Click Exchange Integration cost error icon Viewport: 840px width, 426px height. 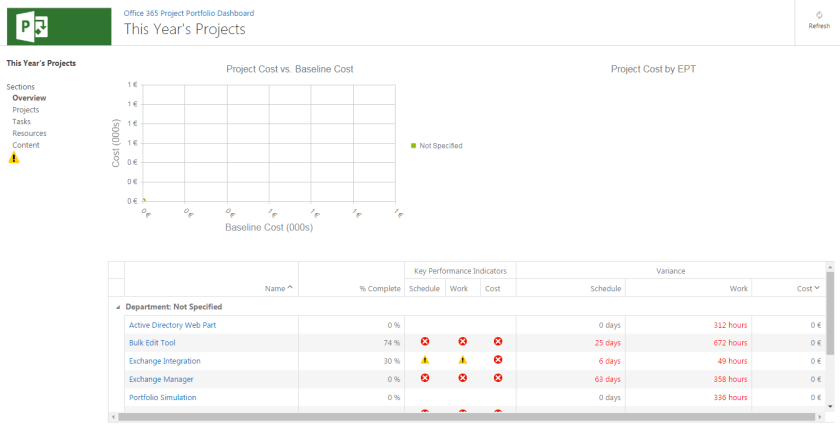pyautogui.click(x=498, y=360)
